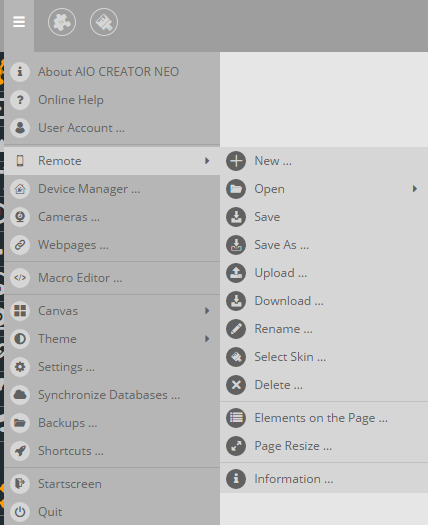Open the Online Help menu entry

pos(112,100)
